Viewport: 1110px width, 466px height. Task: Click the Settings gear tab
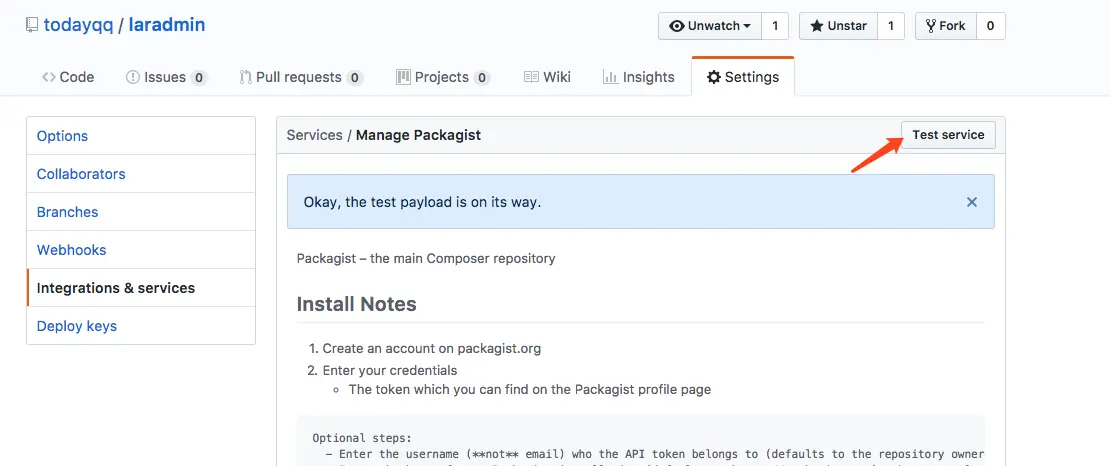[x=742, y=77]
